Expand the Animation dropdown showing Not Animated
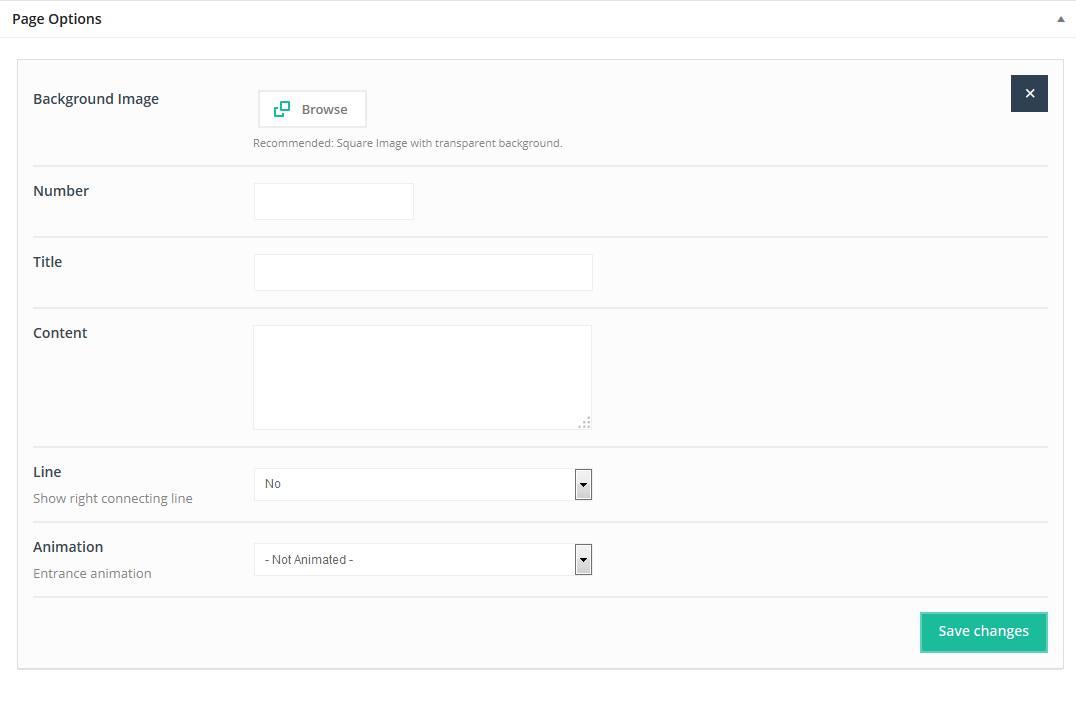 tap(422, 559)
